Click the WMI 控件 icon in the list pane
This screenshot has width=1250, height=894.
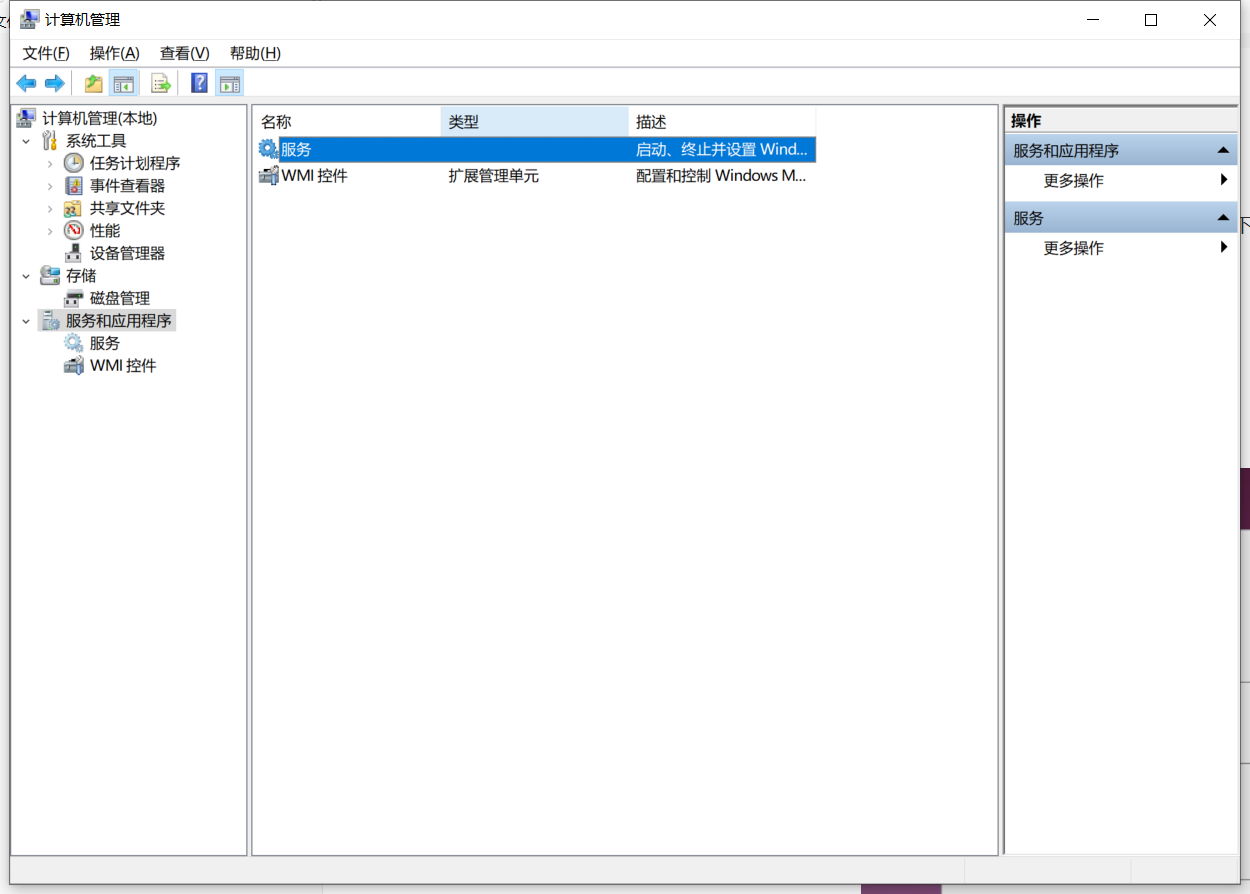(268, 176)
